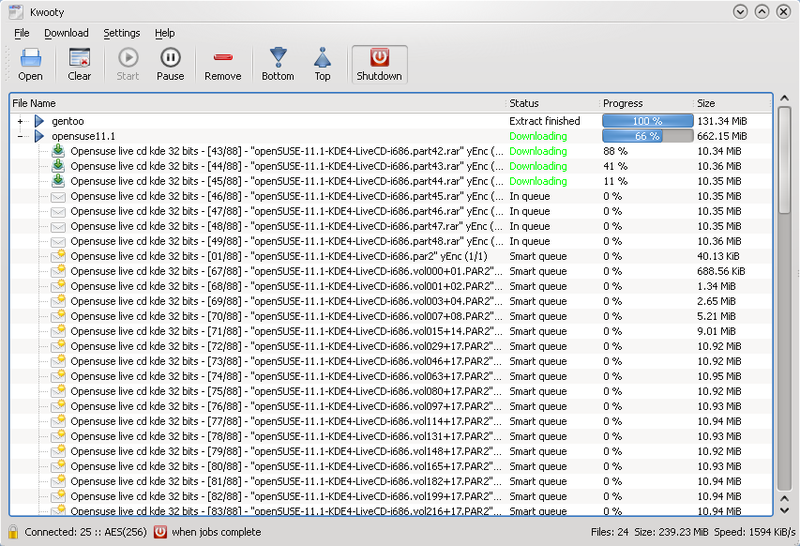
Task: Click smart queue icon of vol007+08.PAR2 row
Action: point(58,316)
